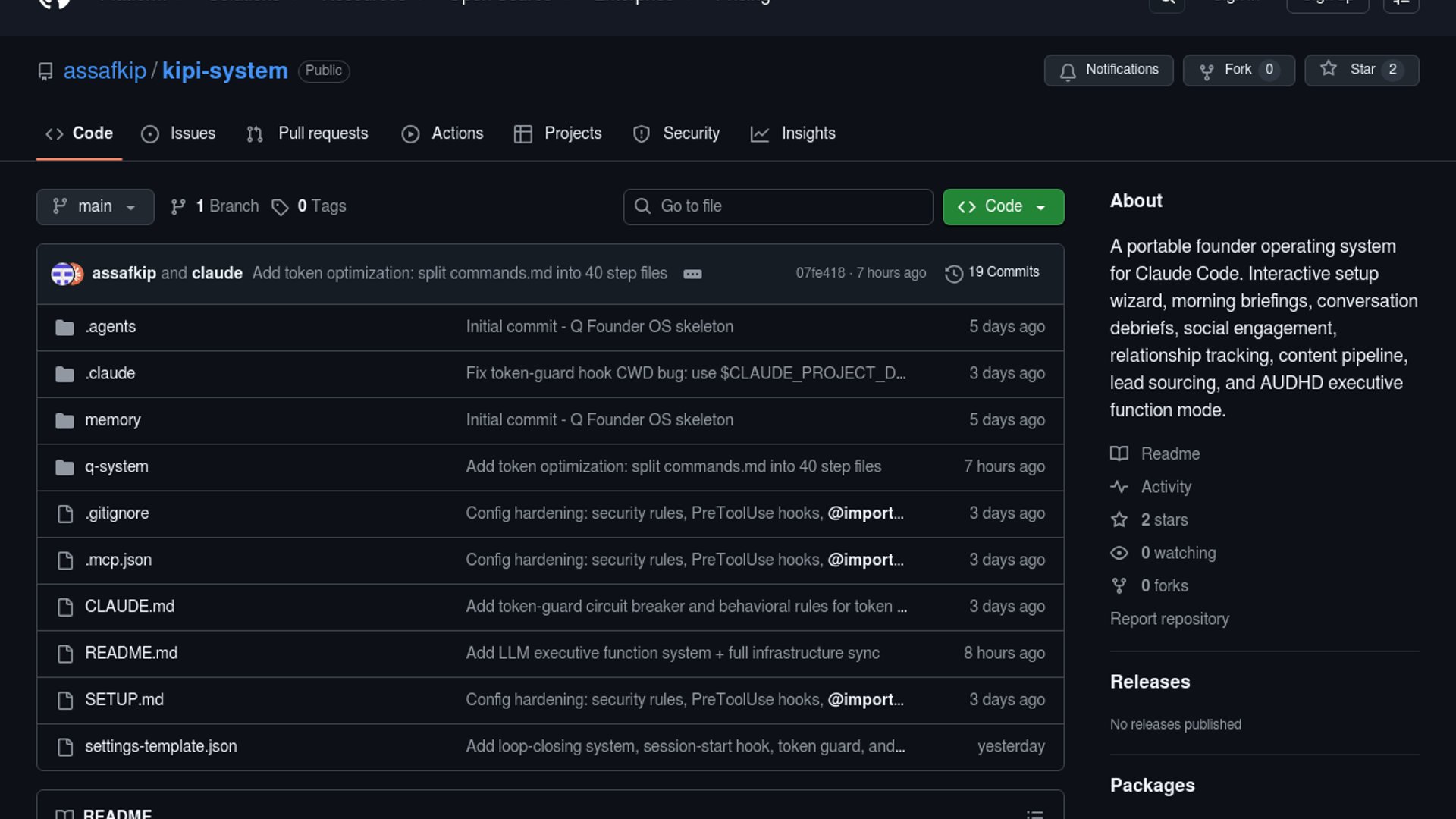This screenshot has height=819, width=1456.
Task: Open the CLAUDE.md file
Action: 130,607
